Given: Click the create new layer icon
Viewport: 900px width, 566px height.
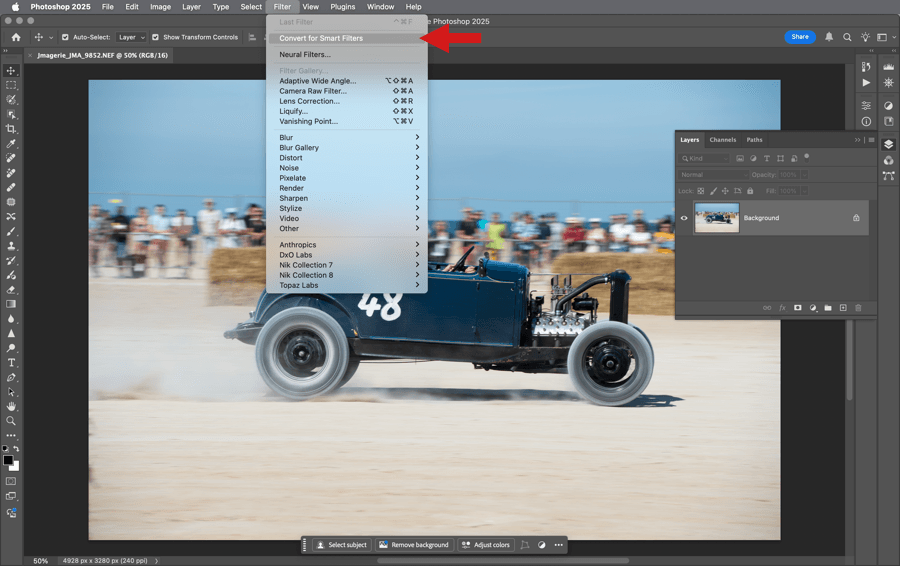Looking at the screenshot, I should click(x=843, y=308).
